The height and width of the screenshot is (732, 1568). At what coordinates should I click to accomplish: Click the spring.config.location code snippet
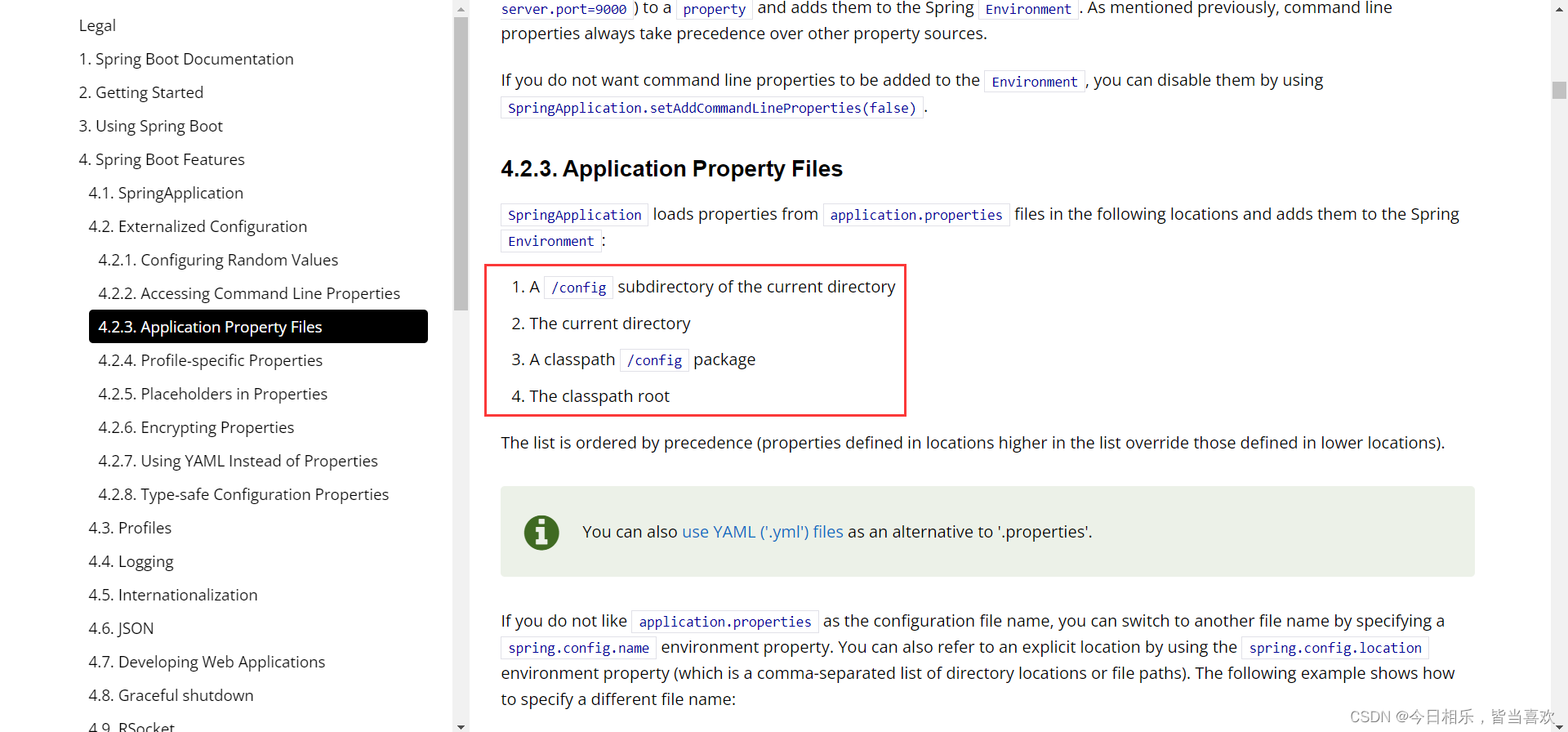coord(1335,648)
